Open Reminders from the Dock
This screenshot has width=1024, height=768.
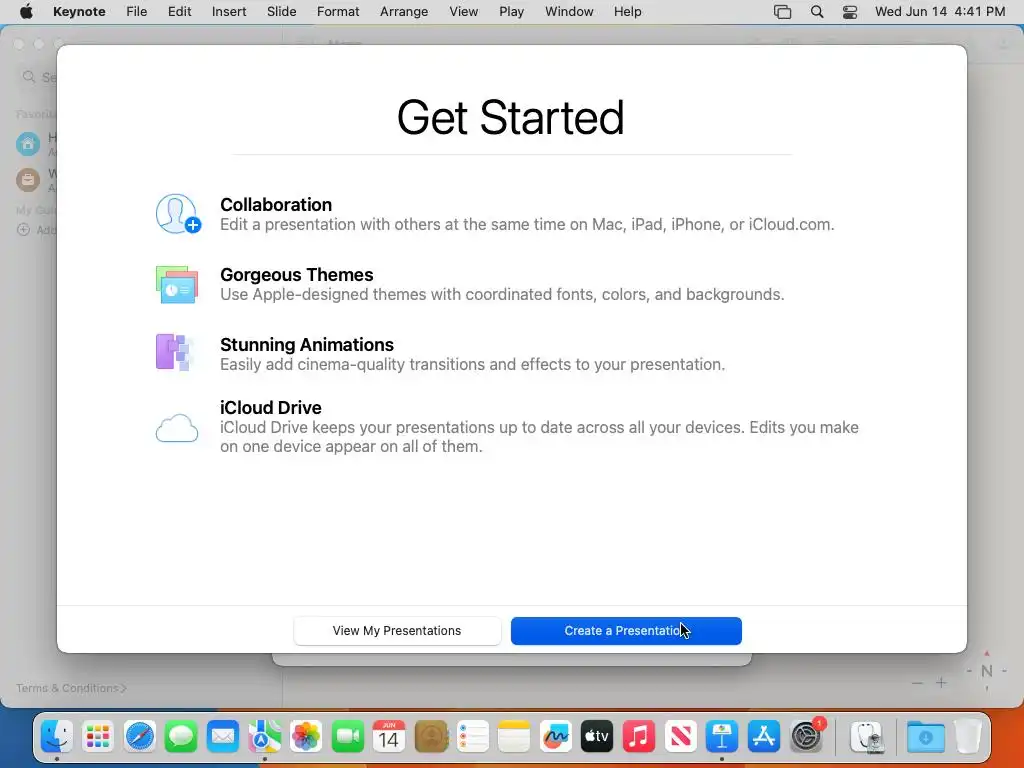473,737
